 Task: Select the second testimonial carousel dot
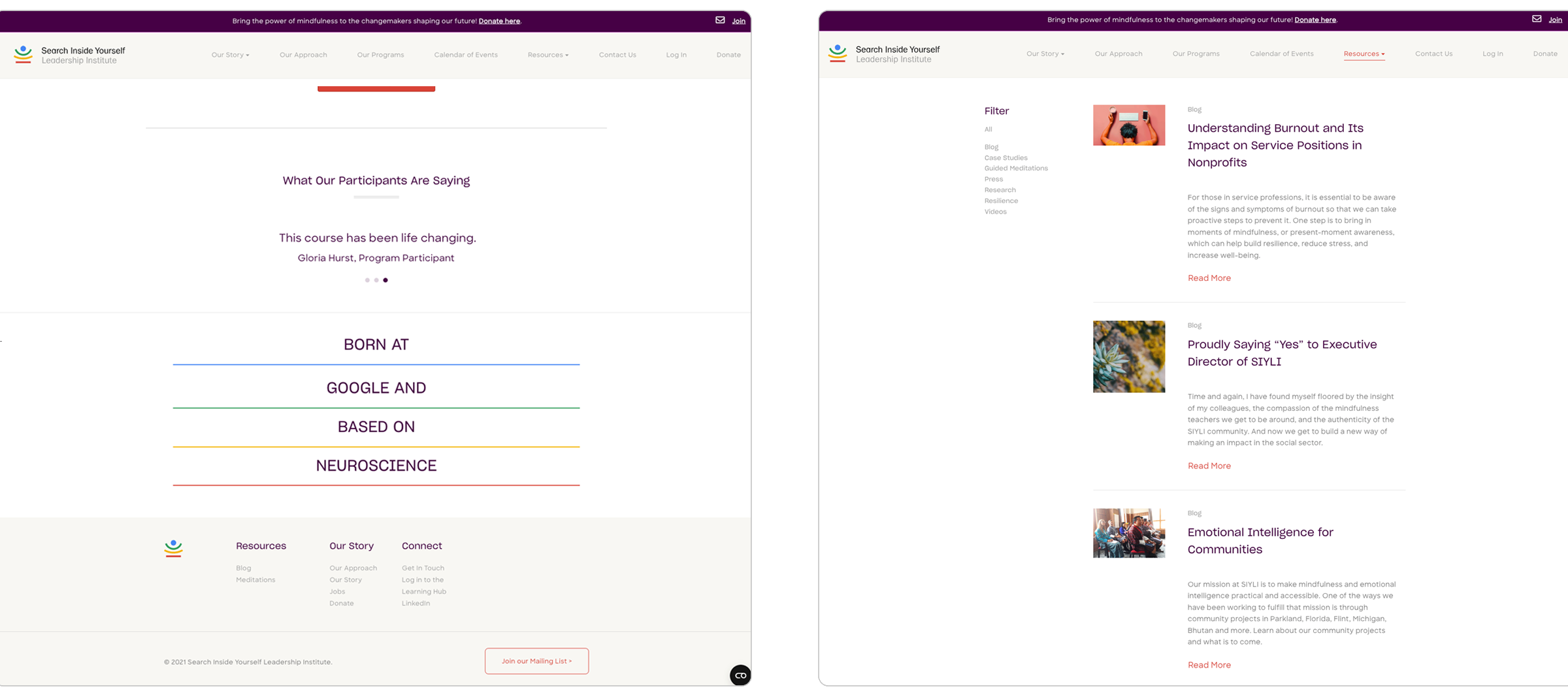click(376, 280)
